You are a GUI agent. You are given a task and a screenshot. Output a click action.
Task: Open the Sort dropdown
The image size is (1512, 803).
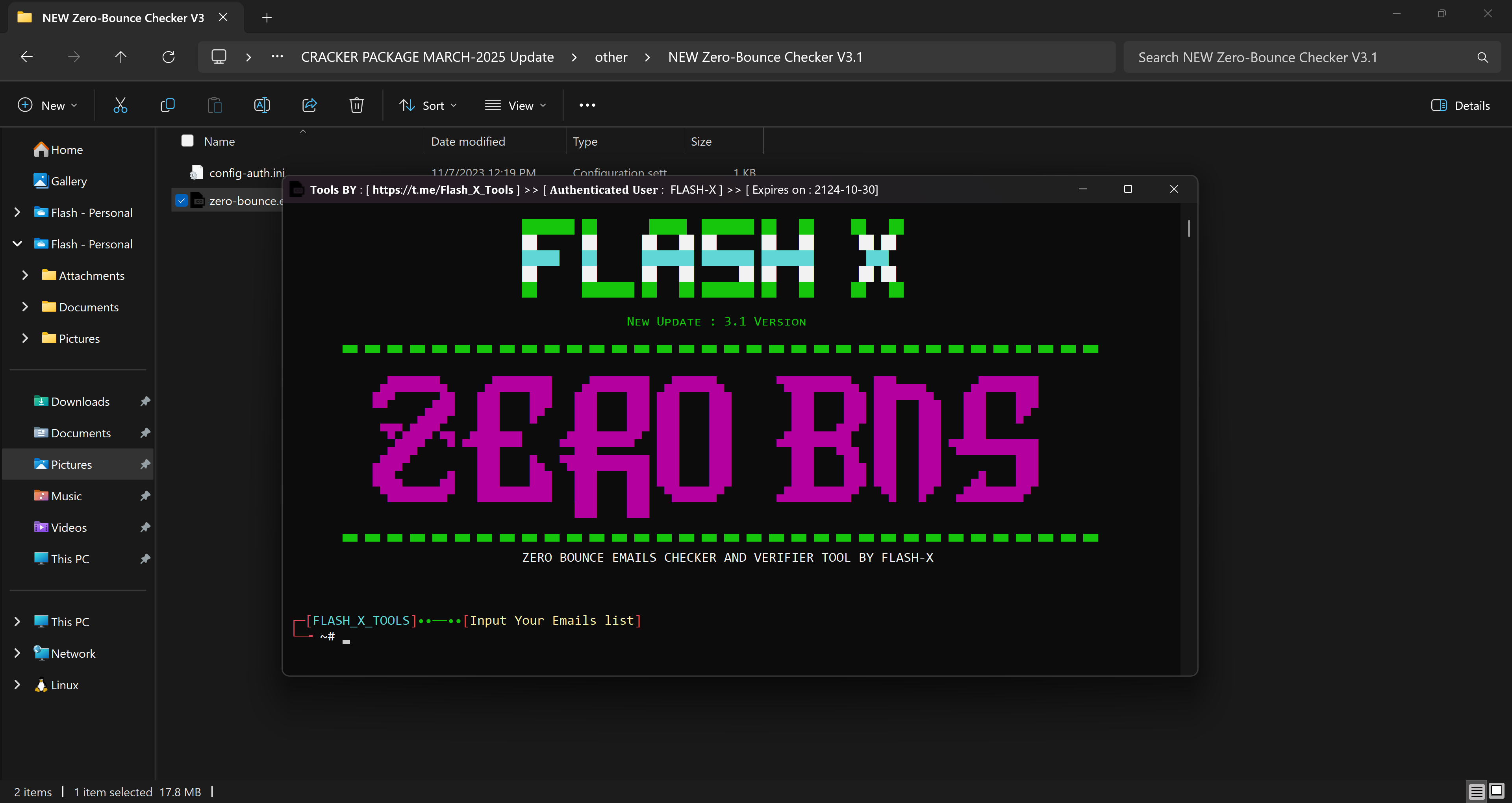[428, 105]
